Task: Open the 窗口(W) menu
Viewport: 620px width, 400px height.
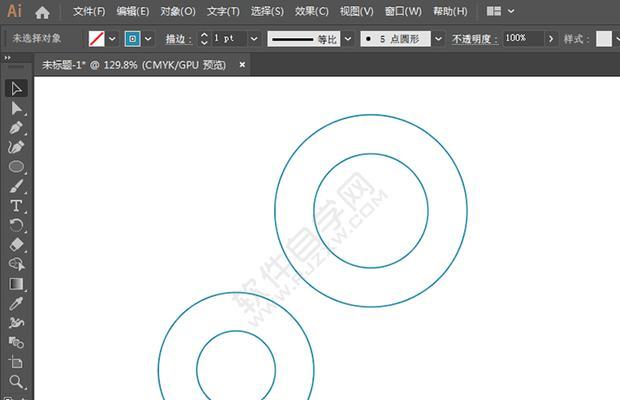Action: [x=403, y=11]
